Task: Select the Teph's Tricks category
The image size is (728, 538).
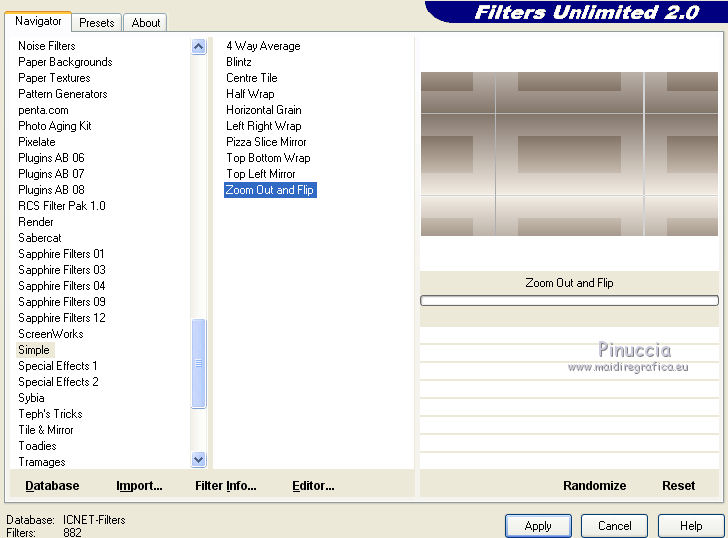Action: pos(50,414)
